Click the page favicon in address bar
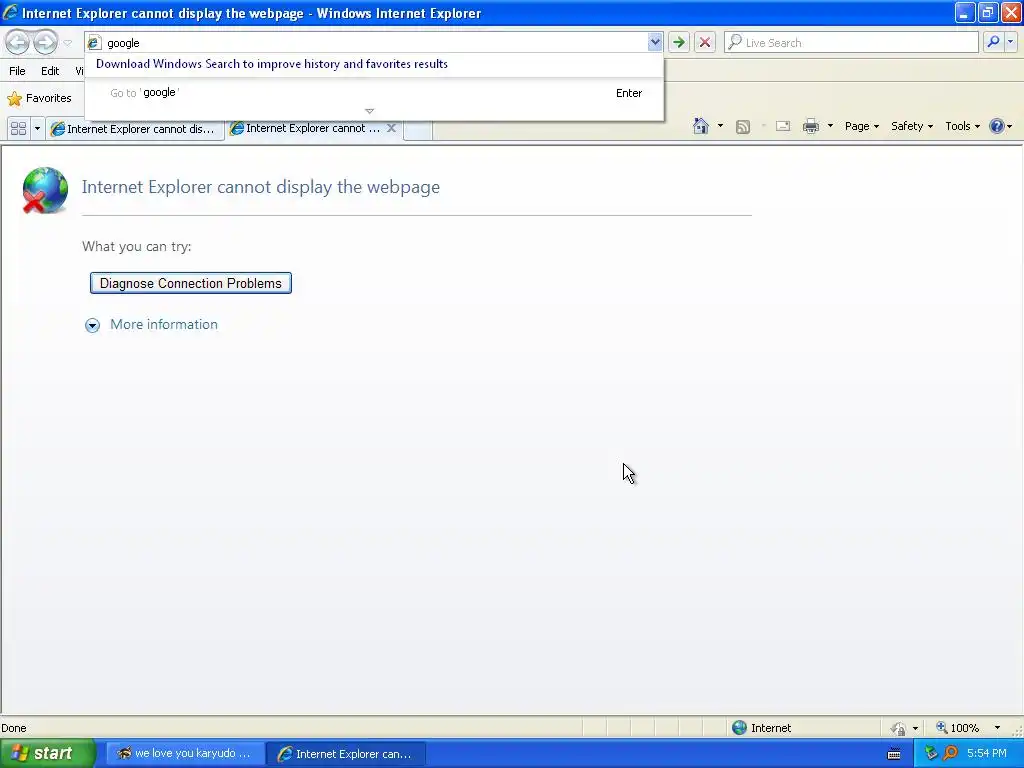The width and height of the screenshot is (1024, 768). pos(94,42)
